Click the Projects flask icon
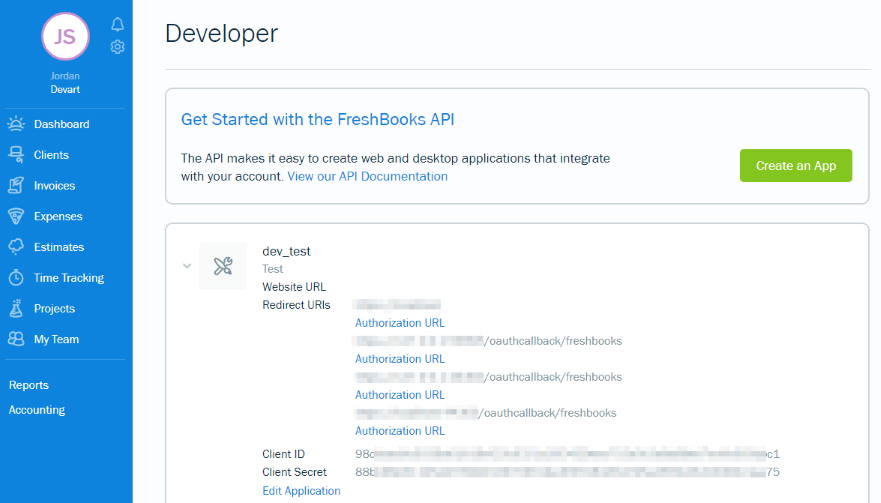The height and width of the screenshot is (503, 881). click(x=16, y=309)
